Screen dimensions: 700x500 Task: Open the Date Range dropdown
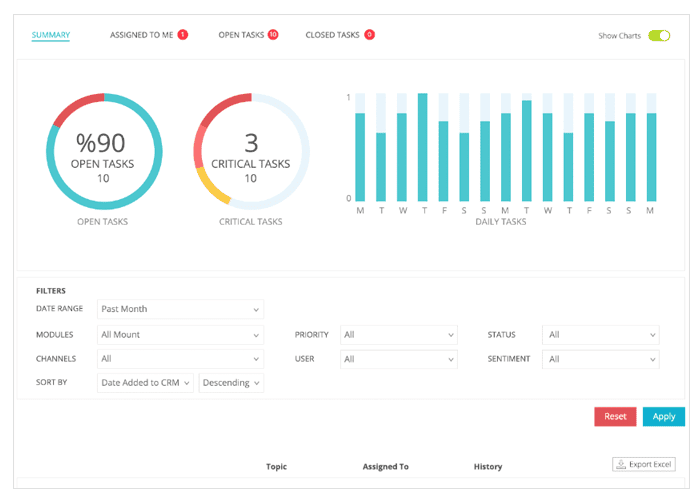pyautogui.click(x=180, y=309)
